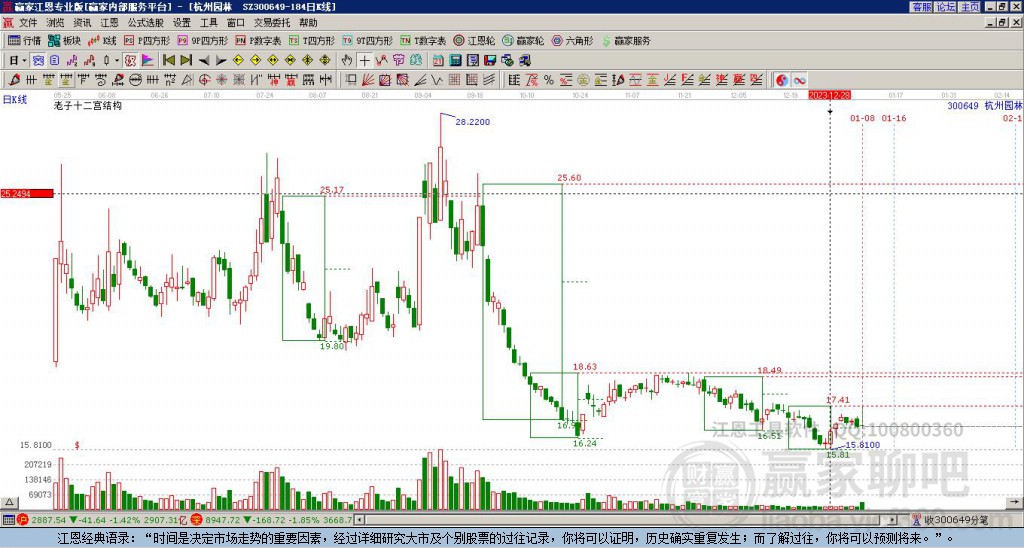The width and height of the screenshot is (1024, 548).
Task: Click the 老子十二宫结构 label
Action: (88, 105)
